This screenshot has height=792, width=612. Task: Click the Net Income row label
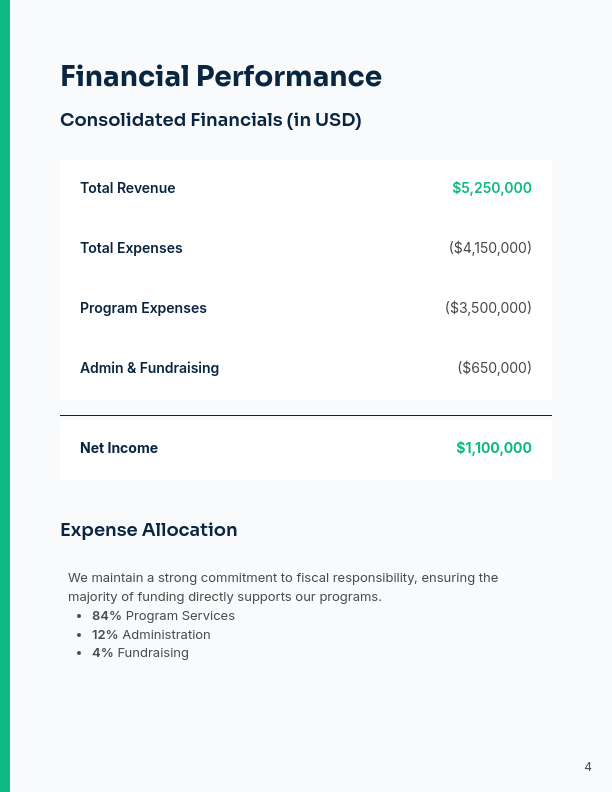119,448
